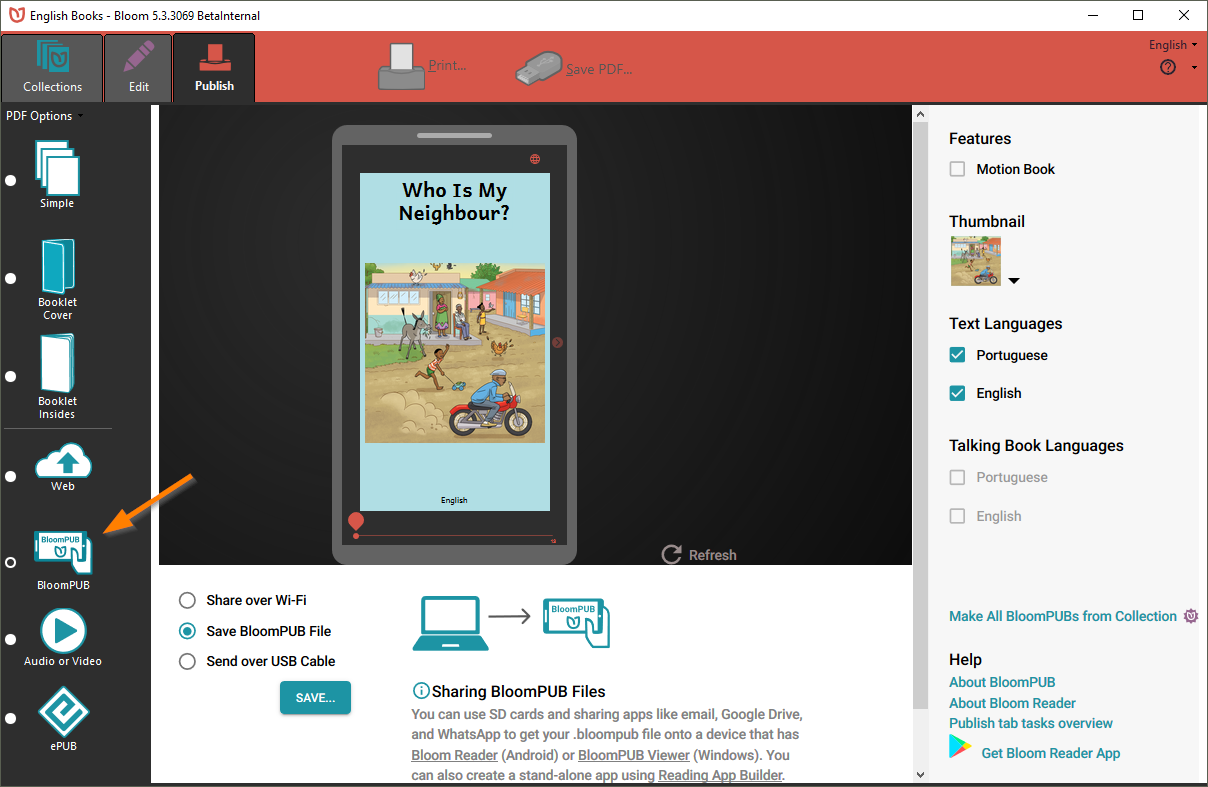
Task: Switch to the Edit tab
Action: pos(138,68)
